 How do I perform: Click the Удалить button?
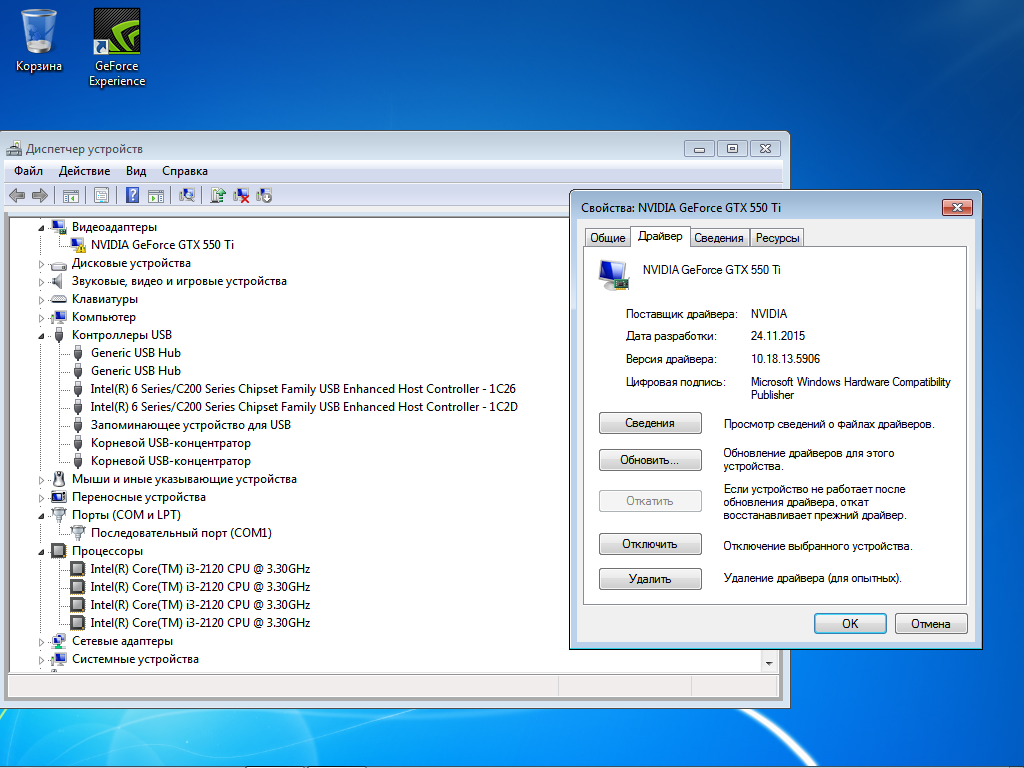[650, 579]
